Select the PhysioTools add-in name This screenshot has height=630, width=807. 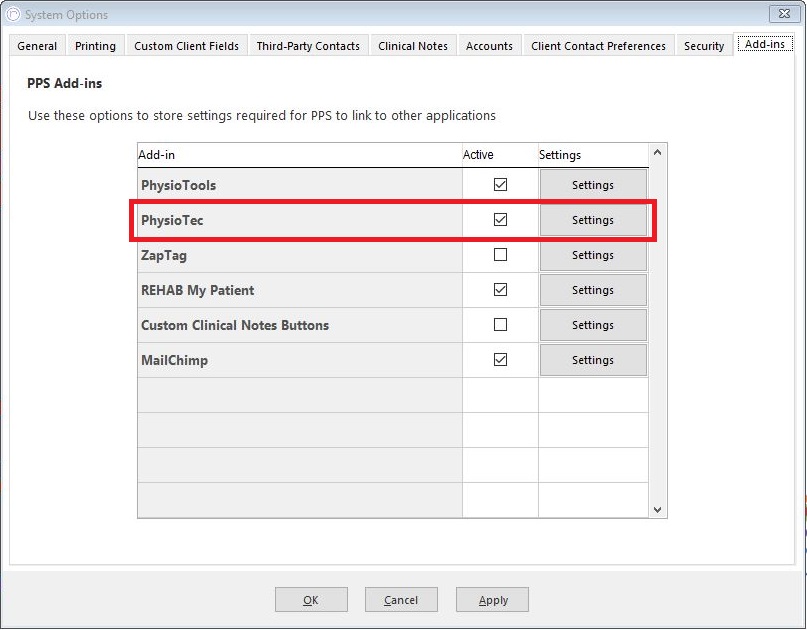[179, 185]
